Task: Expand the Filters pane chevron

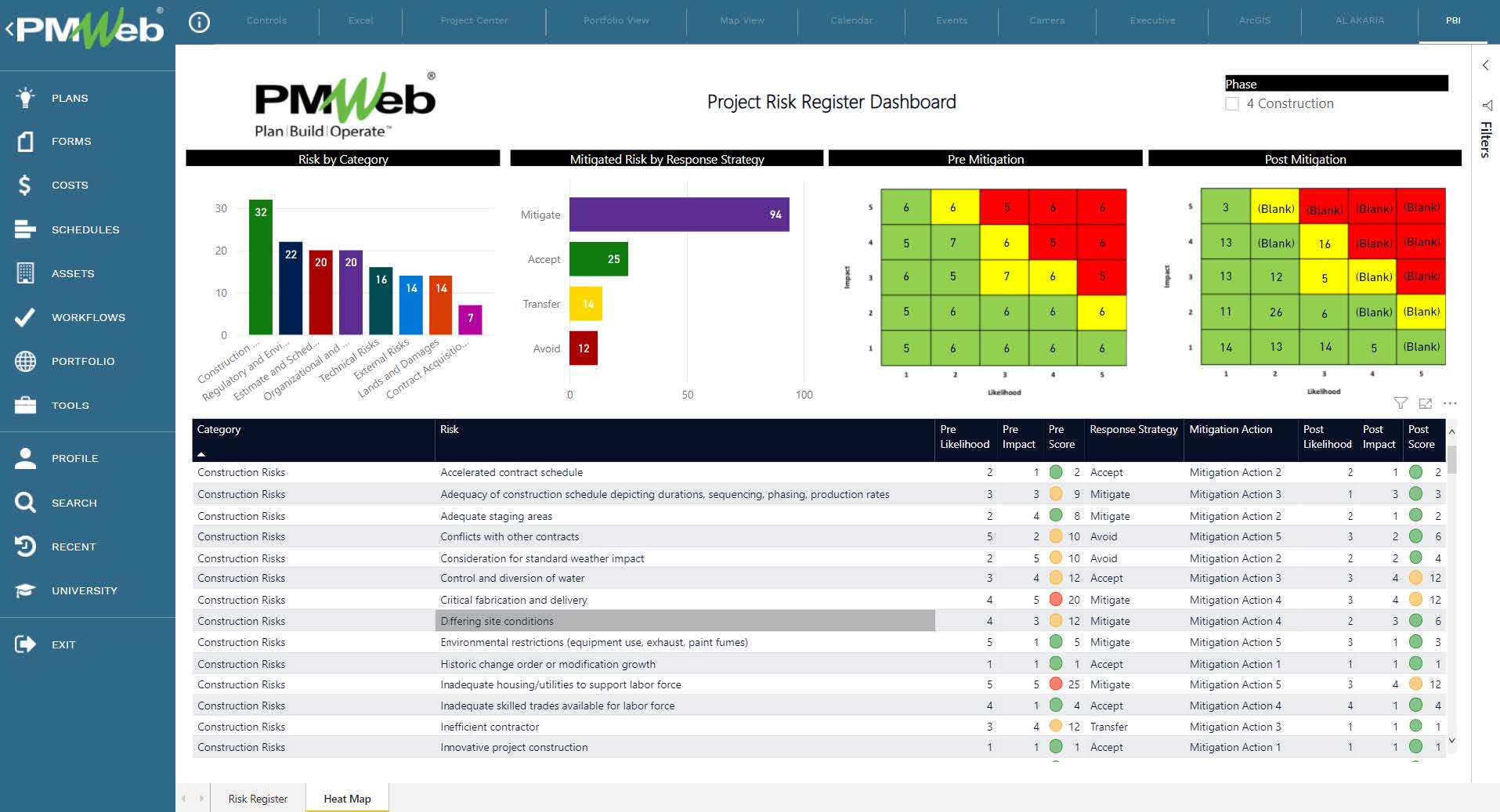Action: pos(1485,66)
